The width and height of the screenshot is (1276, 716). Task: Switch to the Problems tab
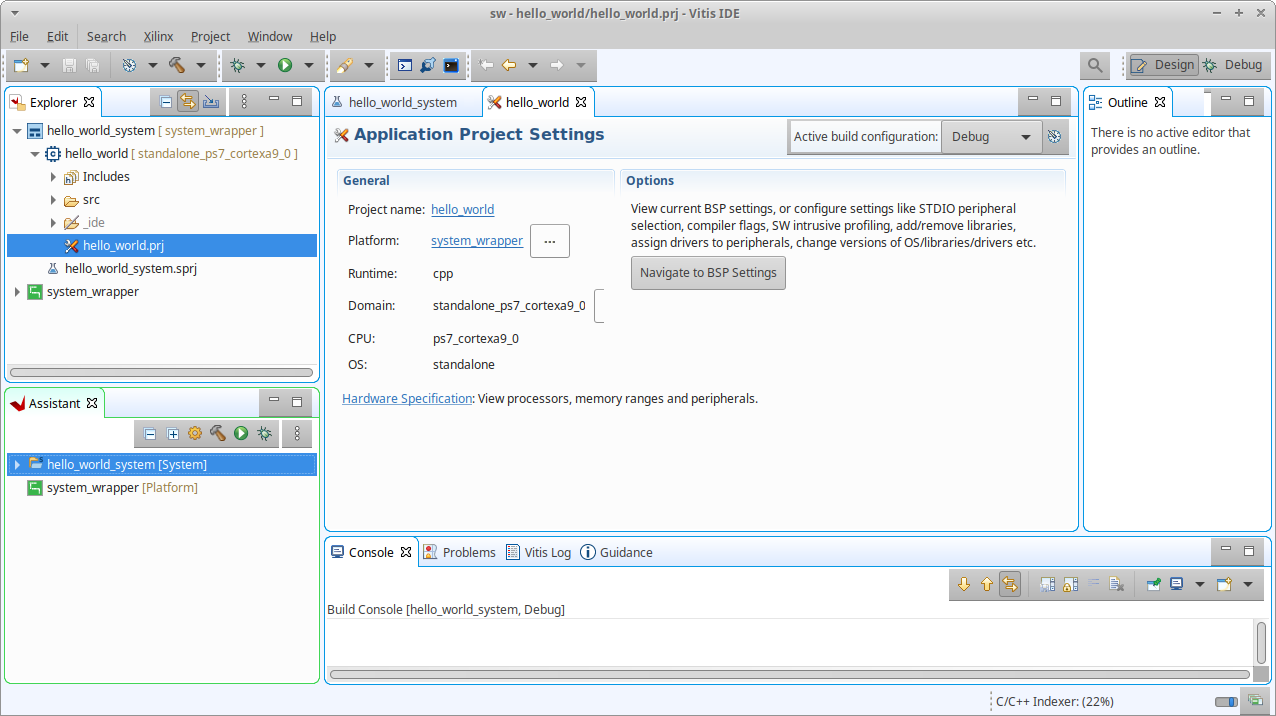pyautogui.click(x=460, y=552)
